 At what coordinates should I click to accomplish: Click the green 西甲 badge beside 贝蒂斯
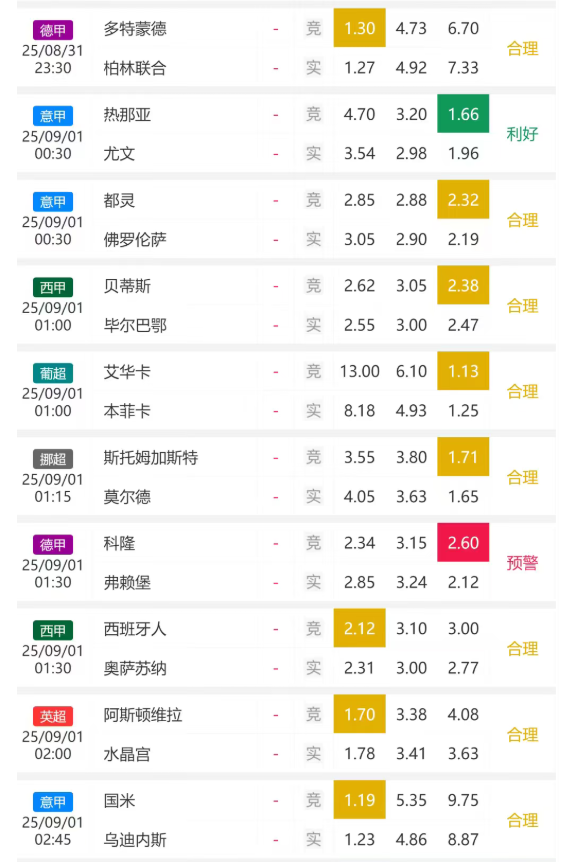[53, 287]
